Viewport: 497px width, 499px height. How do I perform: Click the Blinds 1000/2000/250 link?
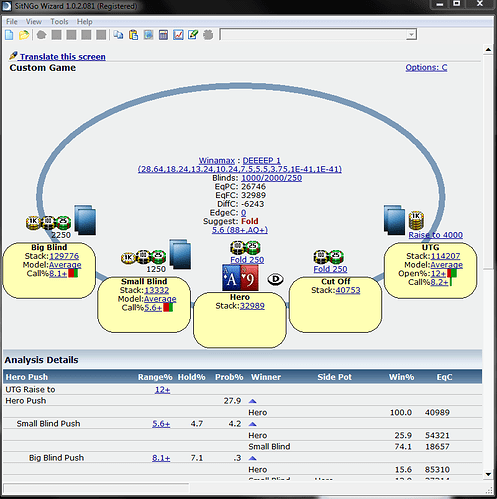pyautogui.click(x=271, y=178)
